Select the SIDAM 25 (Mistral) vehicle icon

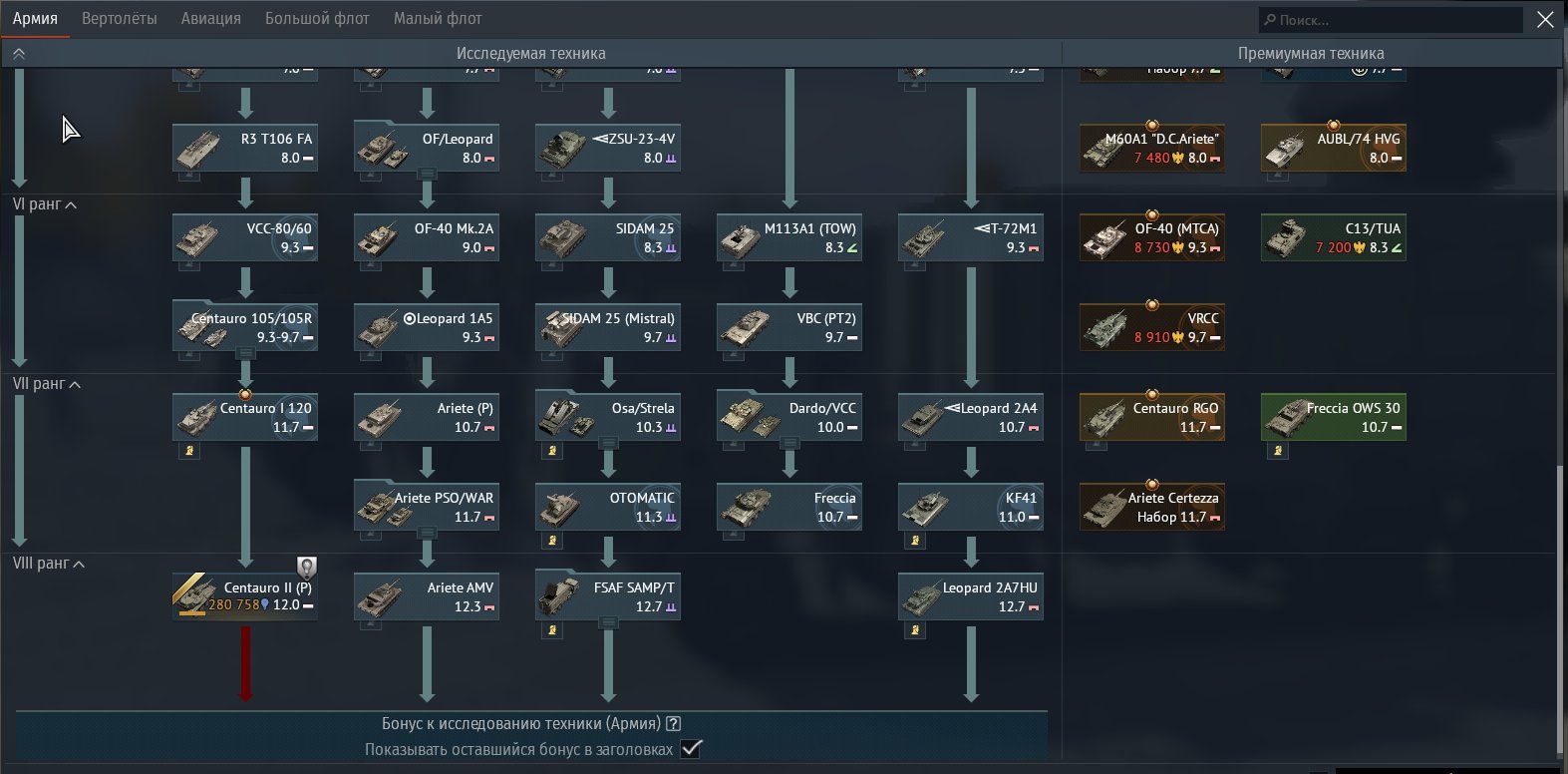(561, 328)
